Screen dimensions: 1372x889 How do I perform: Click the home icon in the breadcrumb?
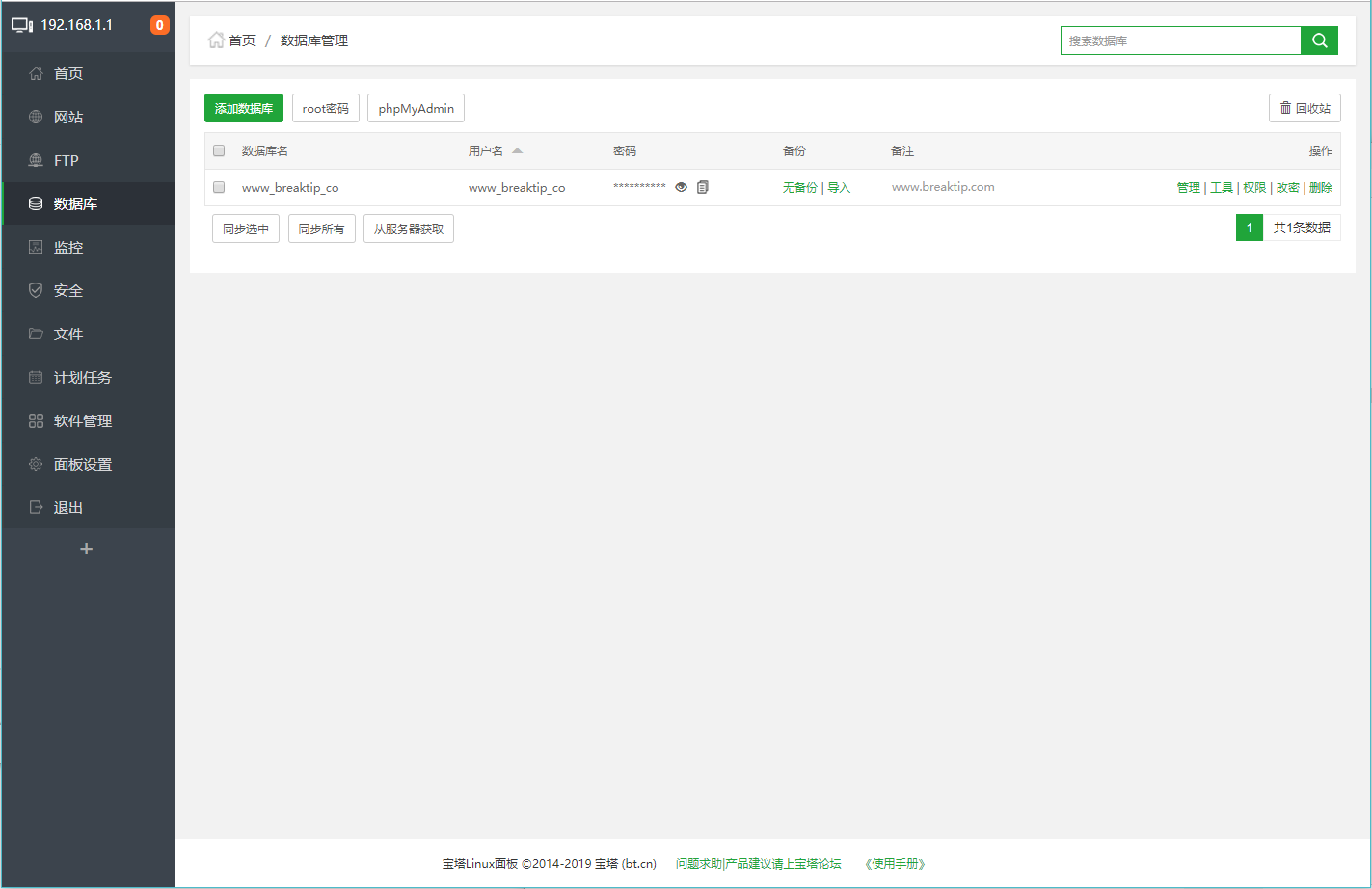217,40
